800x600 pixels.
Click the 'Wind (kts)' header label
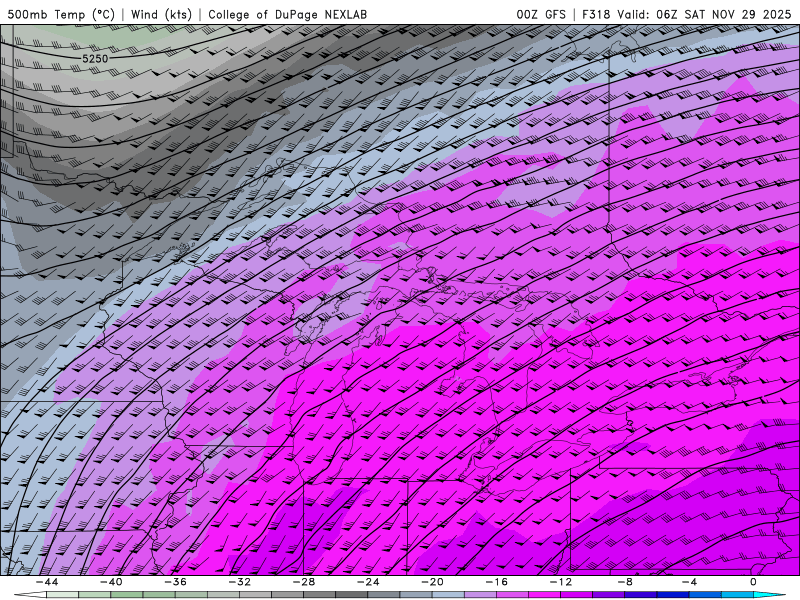[161, 14]
